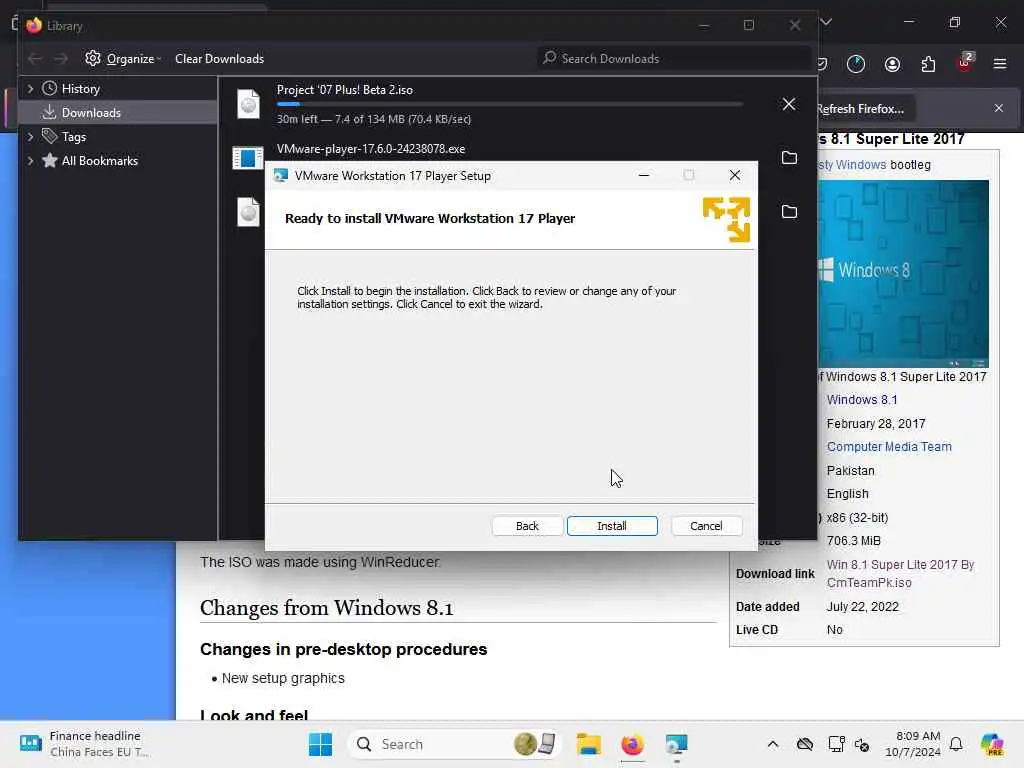Click the circular timer toolbar icon in Firefox
Image resolution: width=1024 pixels, height=768 pixels.
856,64
